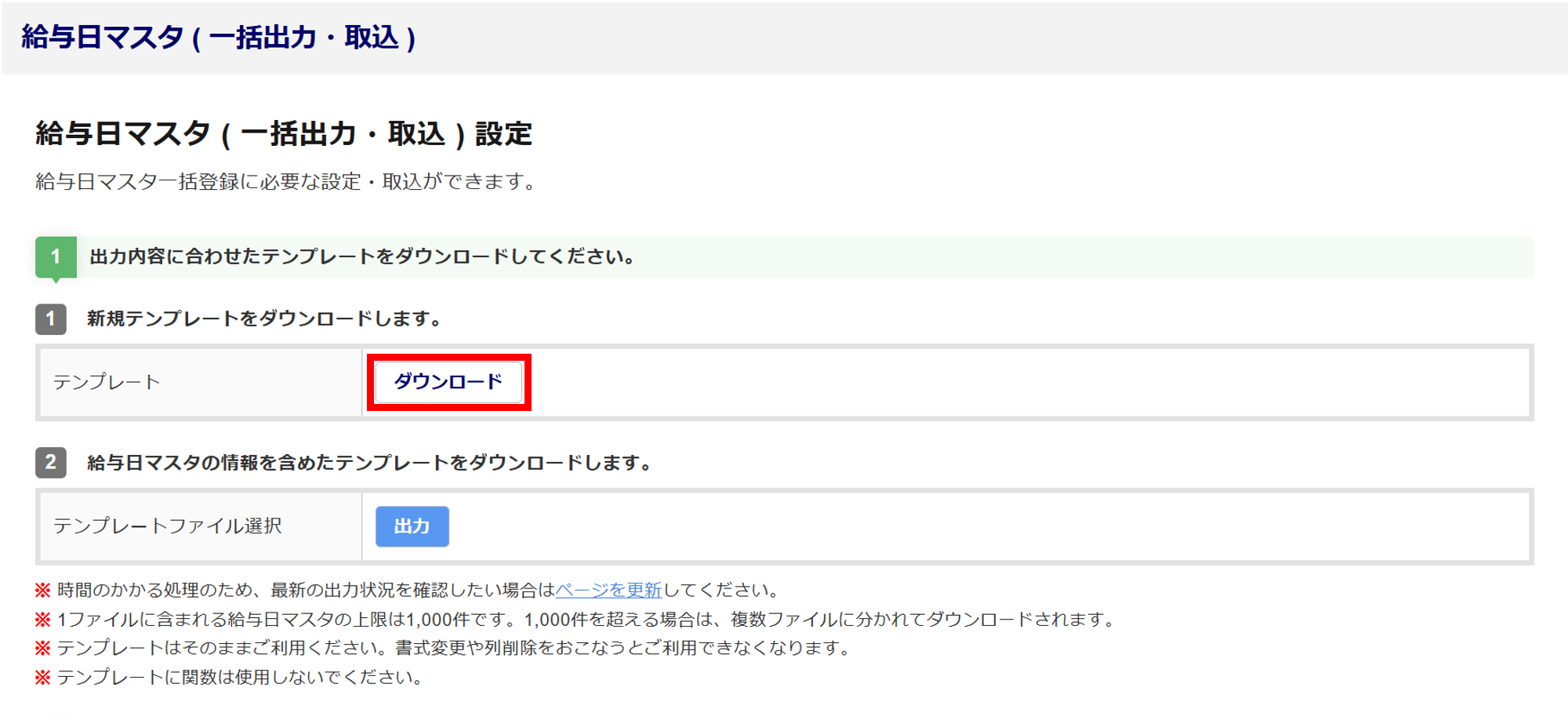Click the red ※ mark before 1ファイルに含まれる
The width and height of the screenshot is (1568, 720).
[x=43, y=620]
